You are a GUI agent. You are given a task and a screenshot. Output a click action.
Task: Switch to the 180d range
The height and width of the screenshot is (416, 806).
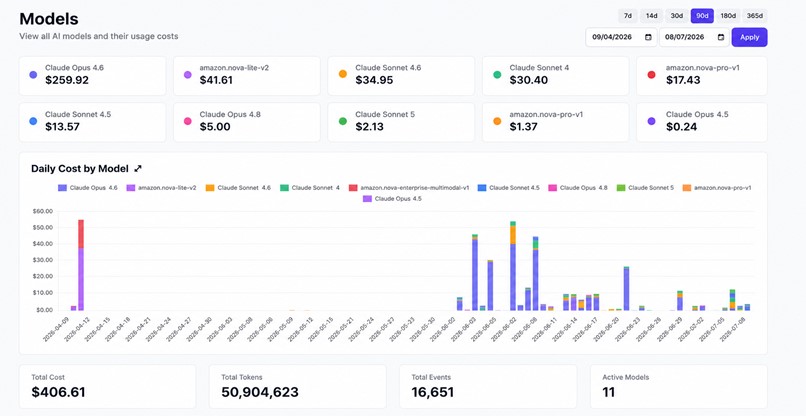click(728, 16)
